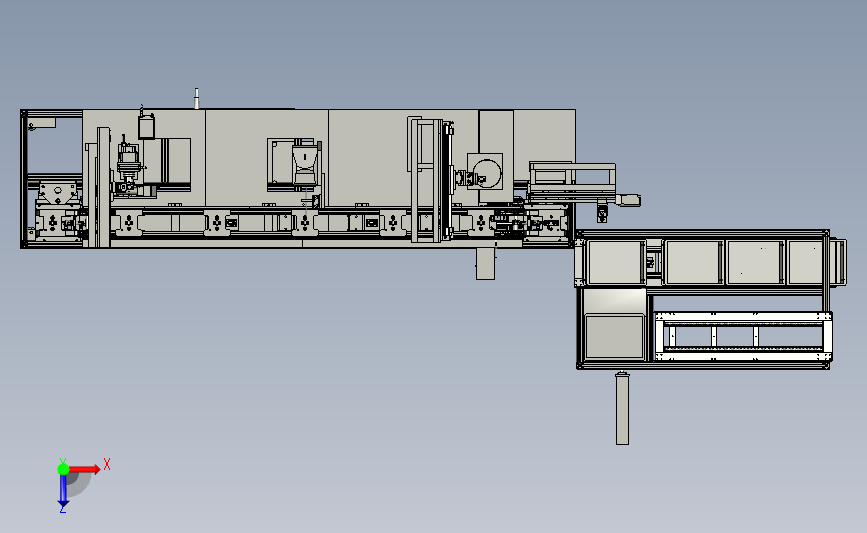Screen dimensions: 867x533
Task: Click the green Y axis dot of the triad
Action: [x=63, y=469]
